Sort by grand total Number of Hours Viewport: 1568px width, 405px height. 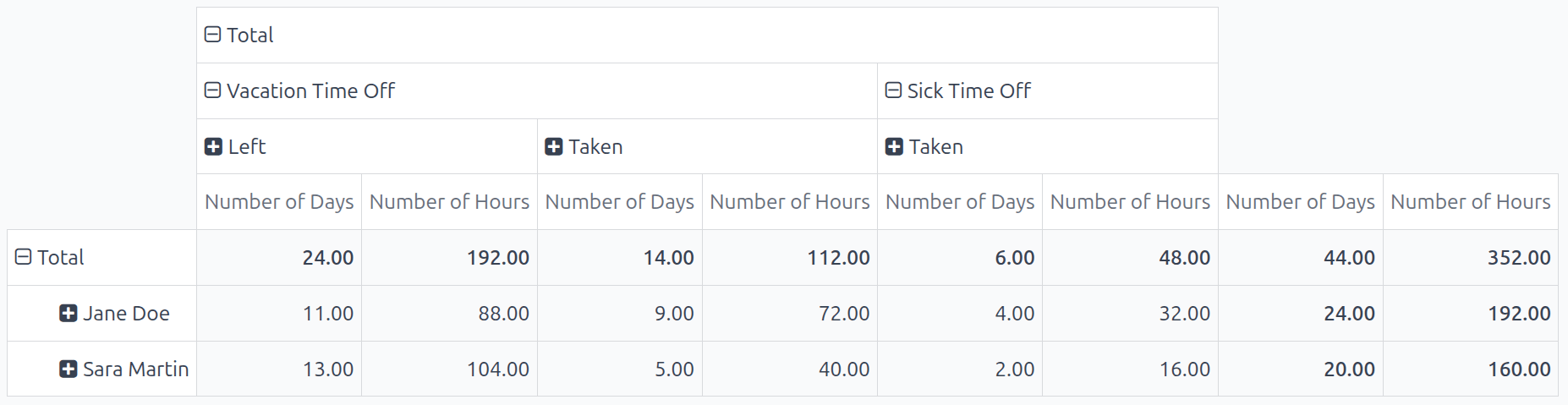(1470, 202)
